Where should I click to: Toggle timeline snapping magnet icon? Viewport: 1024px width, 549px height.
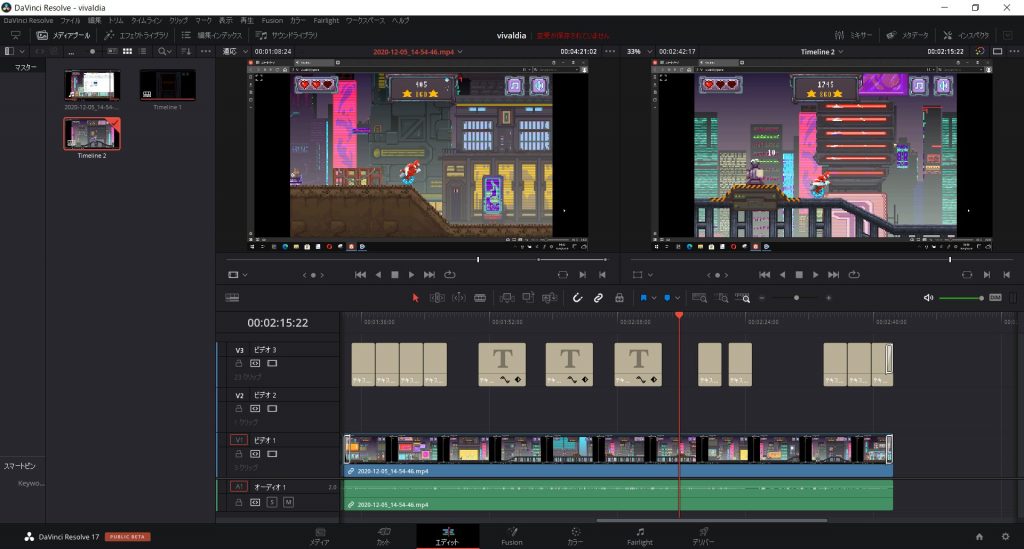pos(577,298)
